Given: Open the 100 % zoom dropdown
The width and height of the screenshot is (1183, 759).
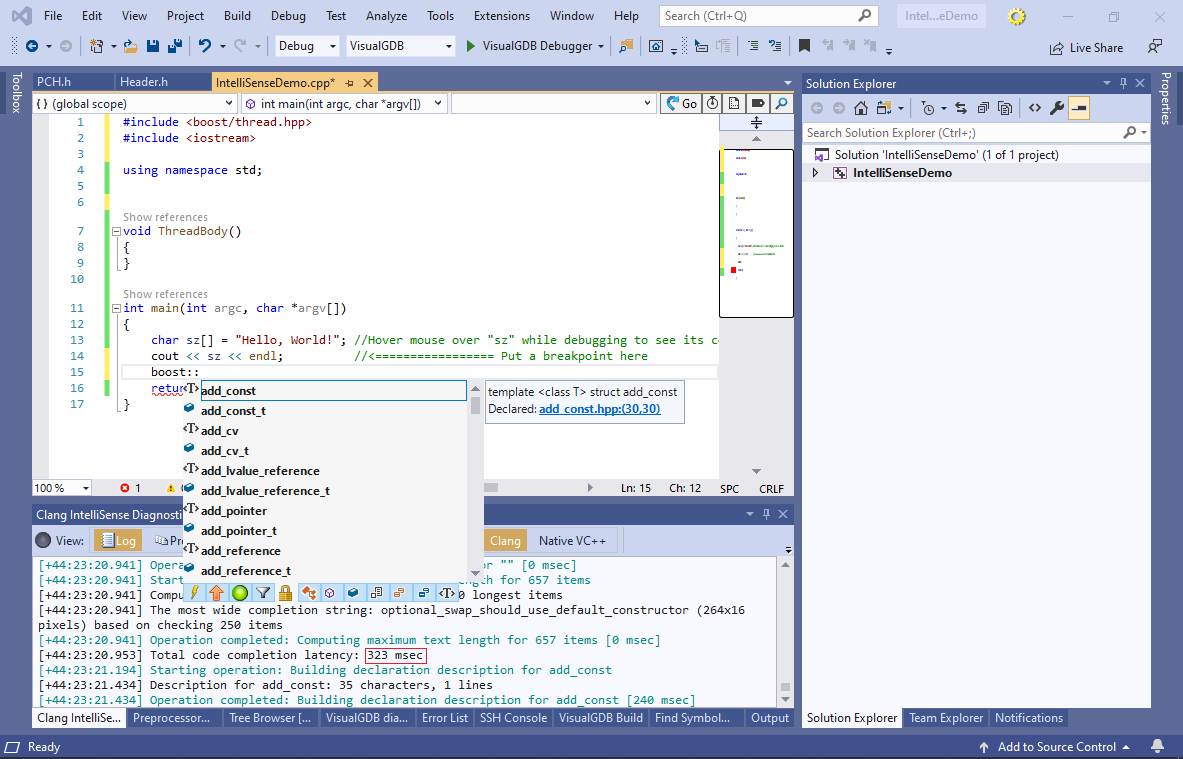Looking at the screenshot, I should click(x=62, y=488).
